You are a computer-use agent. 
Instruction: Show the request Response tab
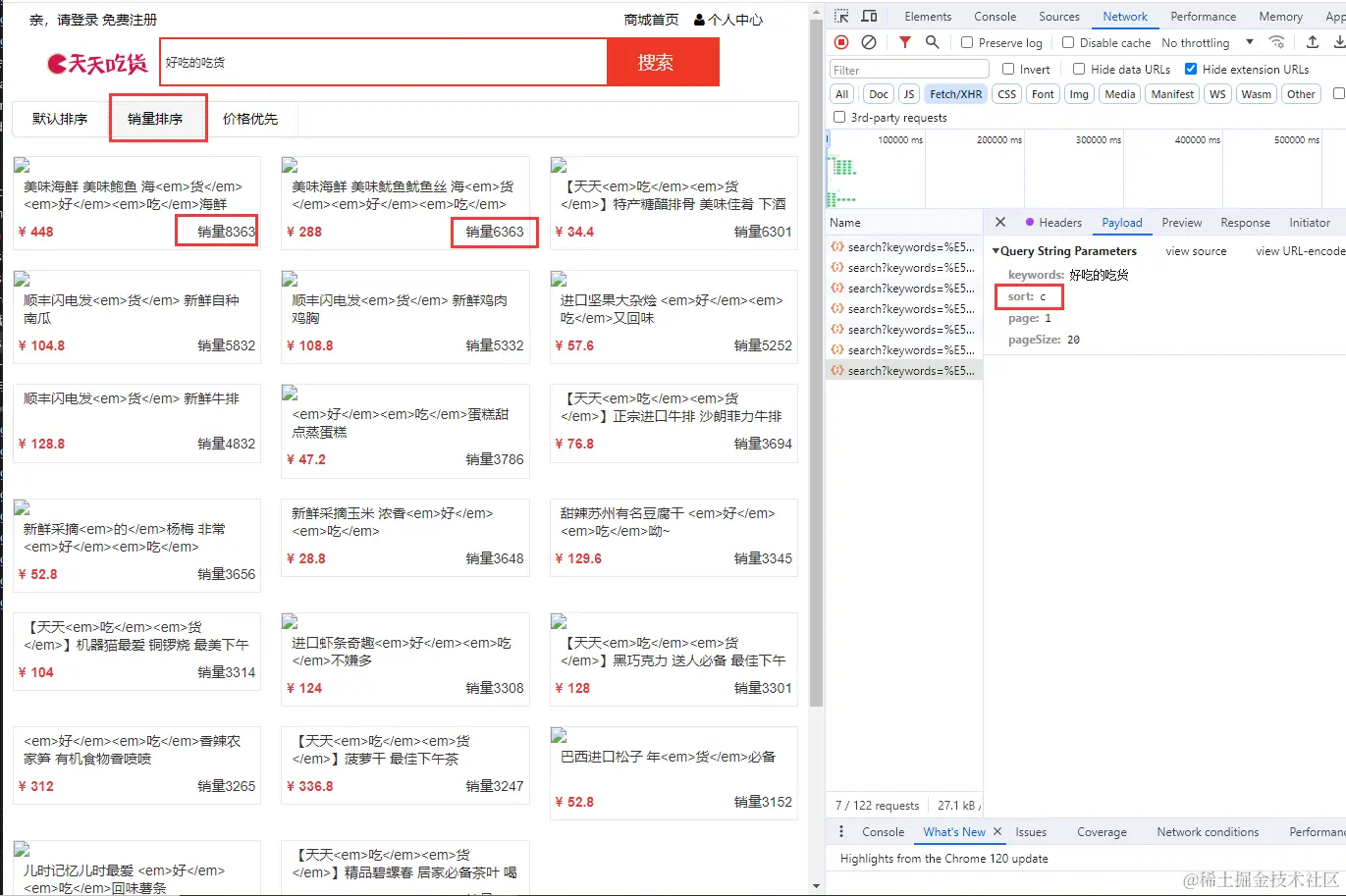(x=1245, y=223)
